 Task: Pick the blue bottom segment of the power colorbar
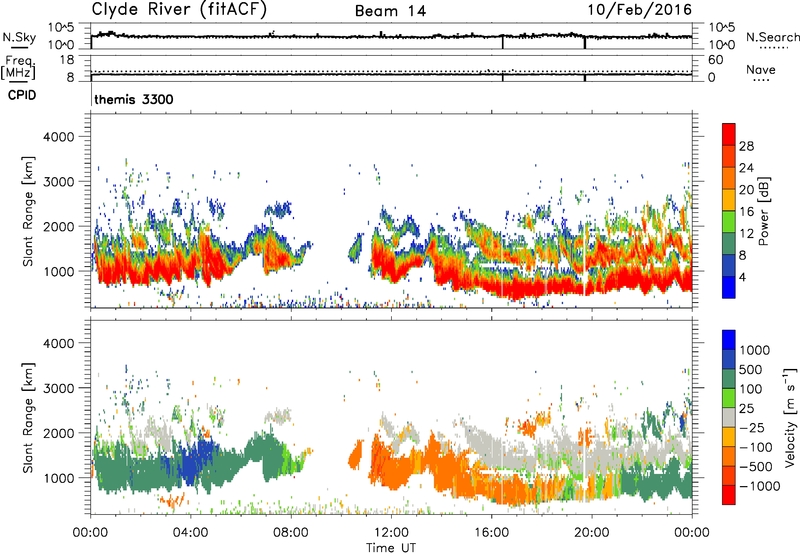point(729,287)
